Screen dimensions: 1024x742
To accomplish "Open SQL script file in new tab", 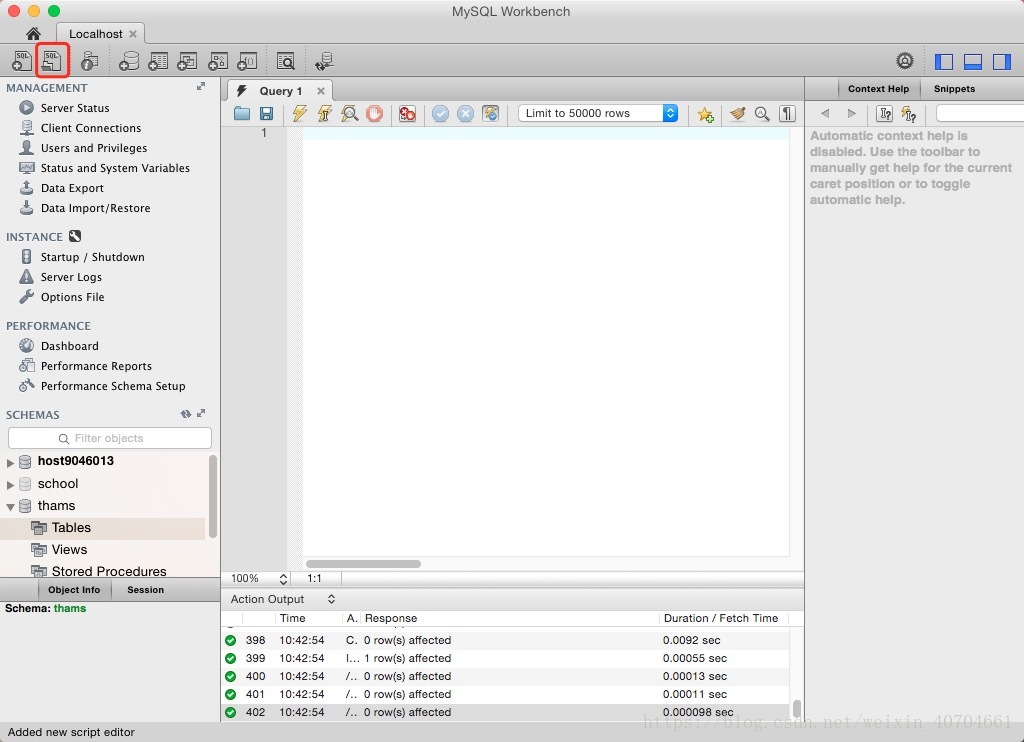I will click(52, 61).
